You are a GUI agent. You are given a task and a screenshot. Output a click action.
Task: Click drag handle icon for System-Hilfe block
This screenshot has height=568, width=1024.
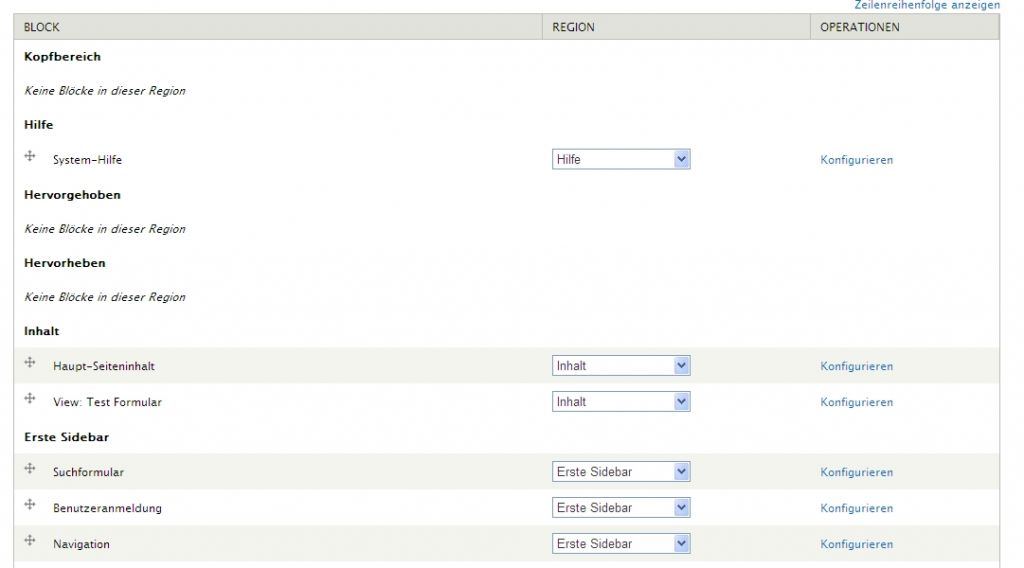[x=30, y=157]
